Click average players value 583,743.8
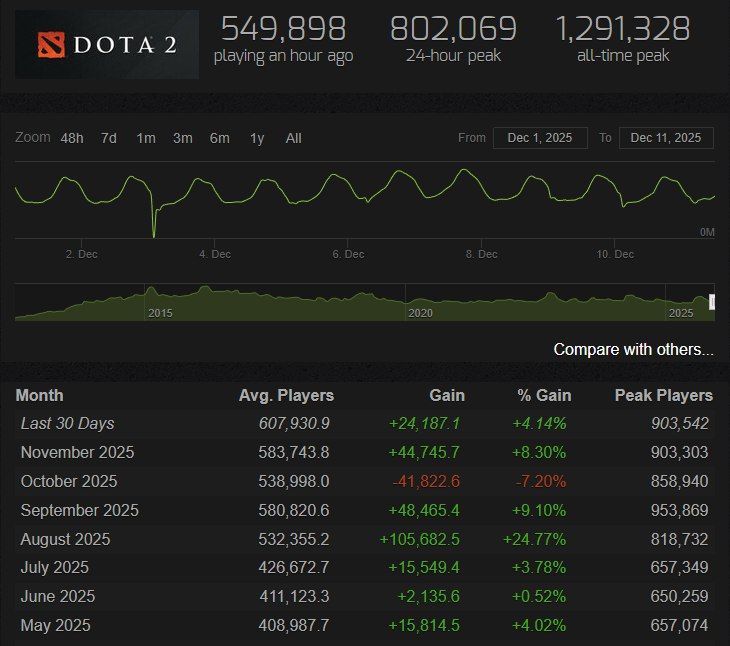Screen dimensions: 730x646 click(294, 452)
